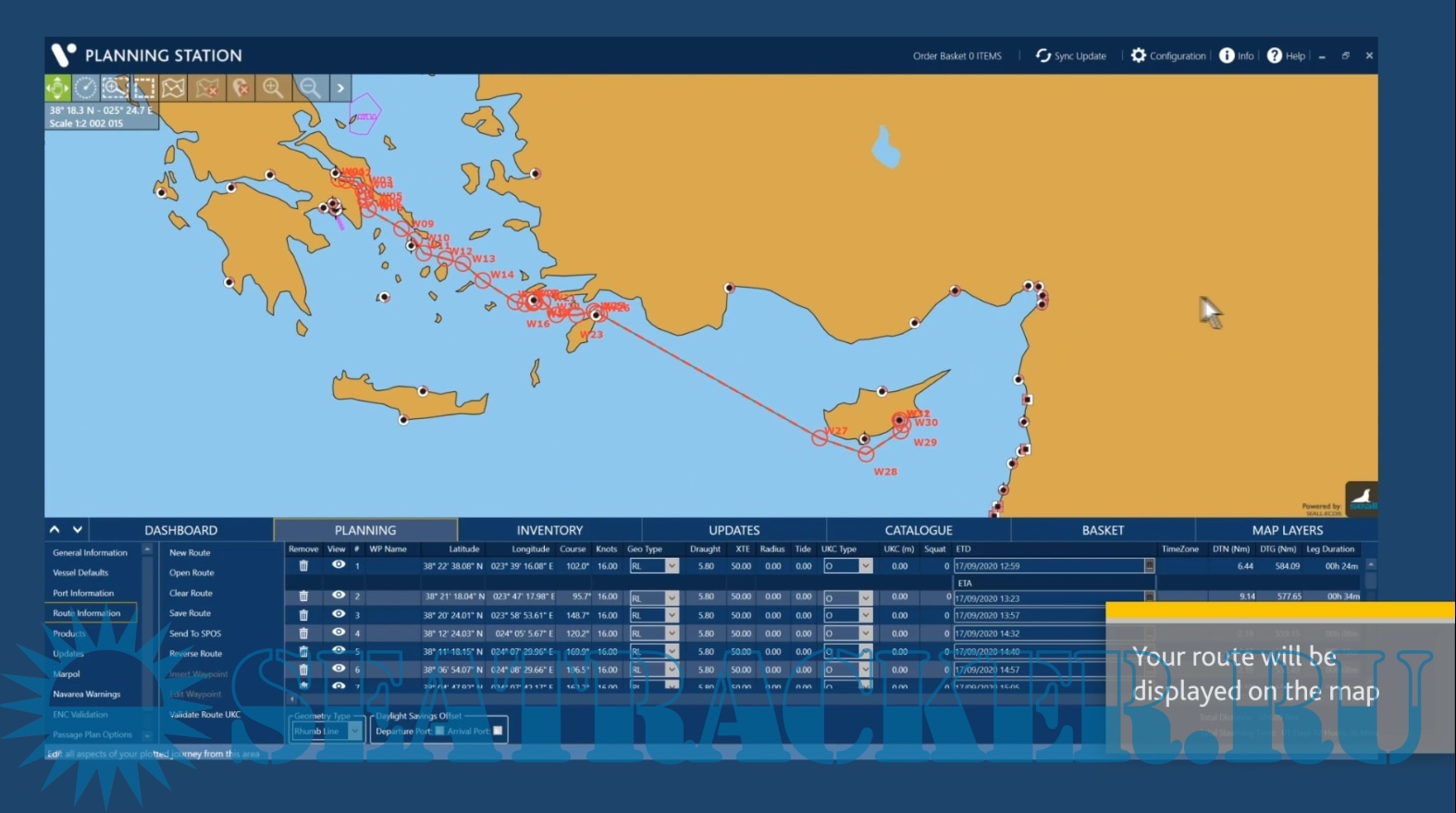Click the delete waypoint pin icon
The height and width of the screenshot is (813, 1456).
click(x=241, y=88)
